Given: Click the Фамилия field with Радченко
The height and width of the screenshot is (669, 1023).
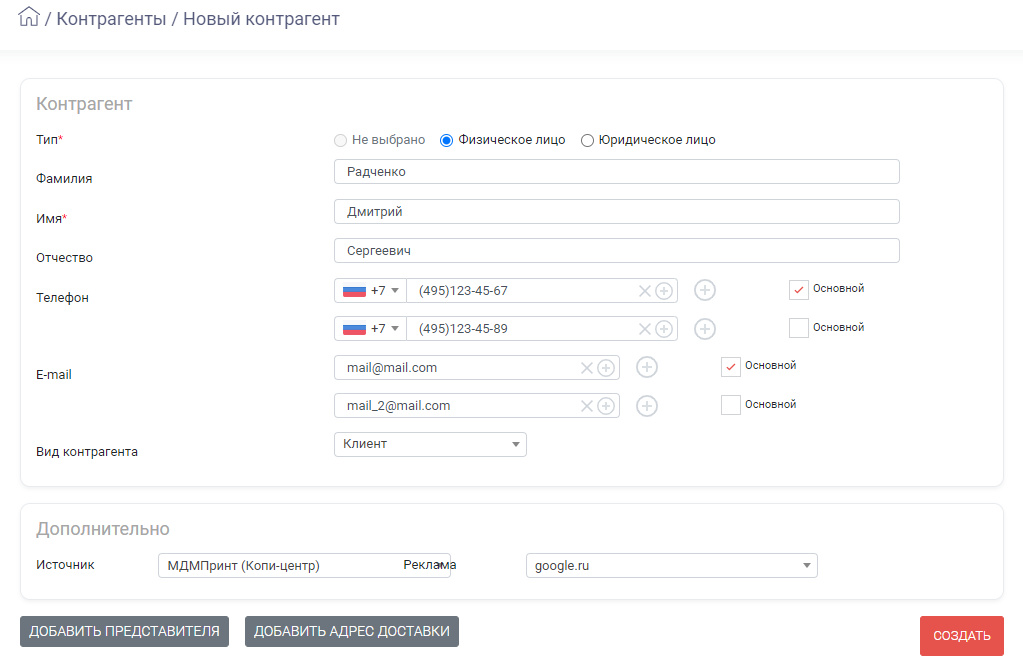Looking at the screenshot, I should point(617,172).
